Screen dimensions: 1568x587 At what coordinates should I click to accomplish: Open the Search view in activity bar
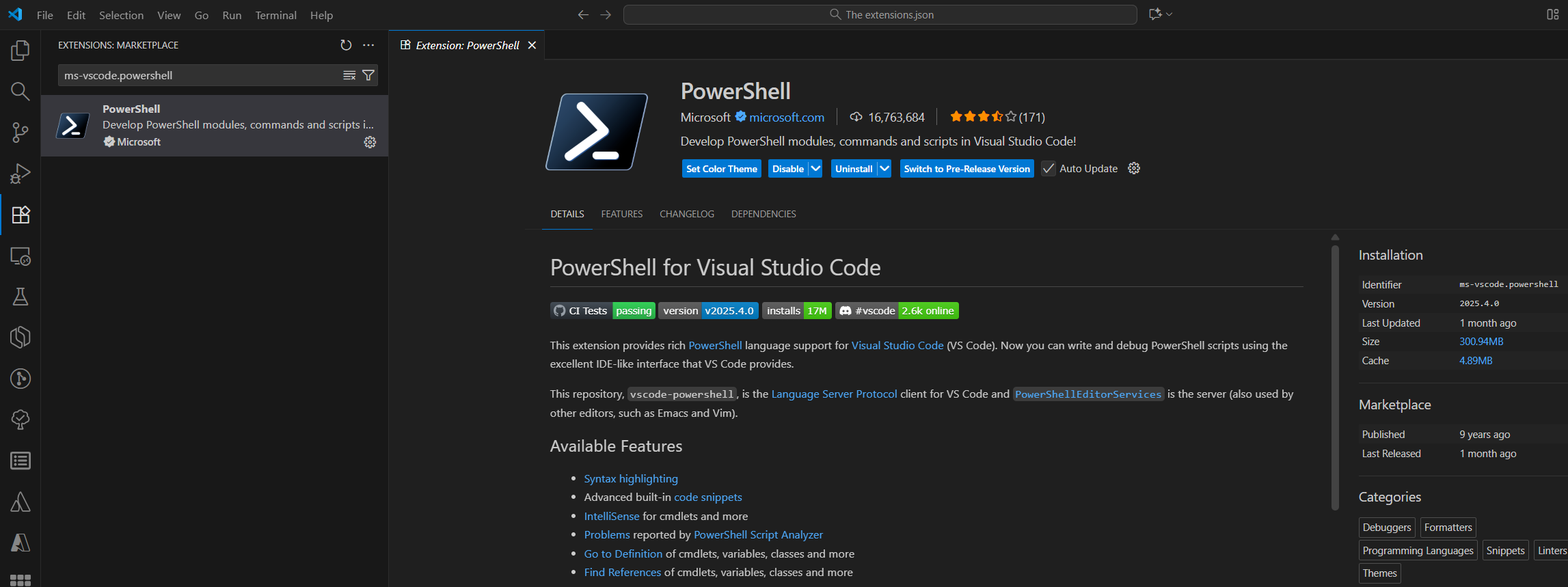tap(21, 91)
